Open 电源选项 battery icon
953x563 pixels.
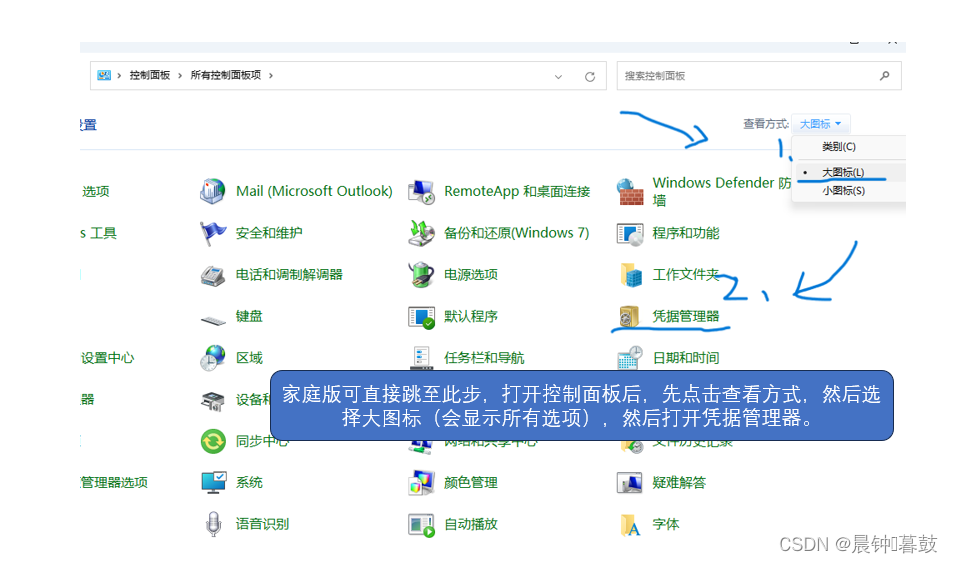pyautogui.click(x=421, y=275)
